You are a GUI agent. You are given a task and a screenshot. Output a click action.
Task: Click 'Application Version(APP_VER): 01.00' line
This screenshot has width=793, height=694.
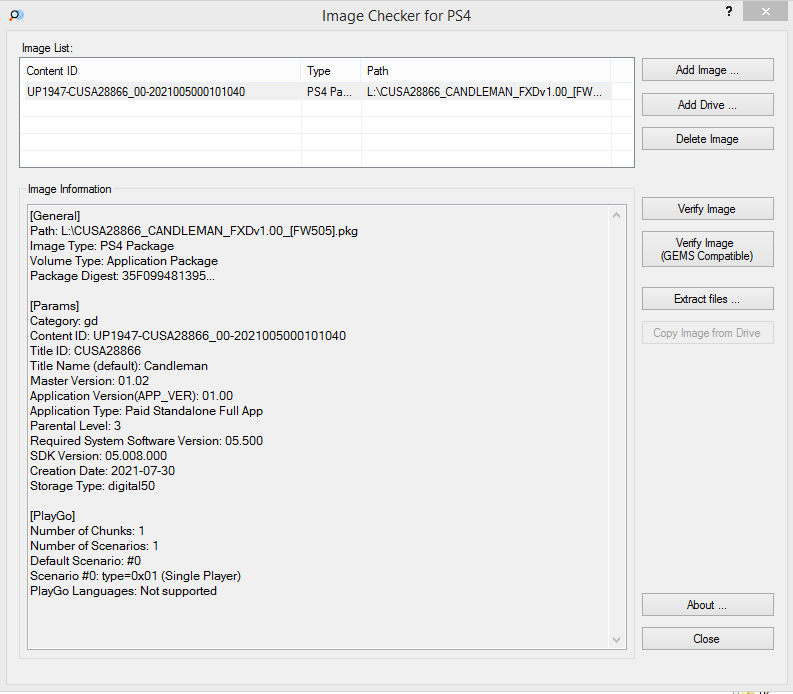click(131, 396)
